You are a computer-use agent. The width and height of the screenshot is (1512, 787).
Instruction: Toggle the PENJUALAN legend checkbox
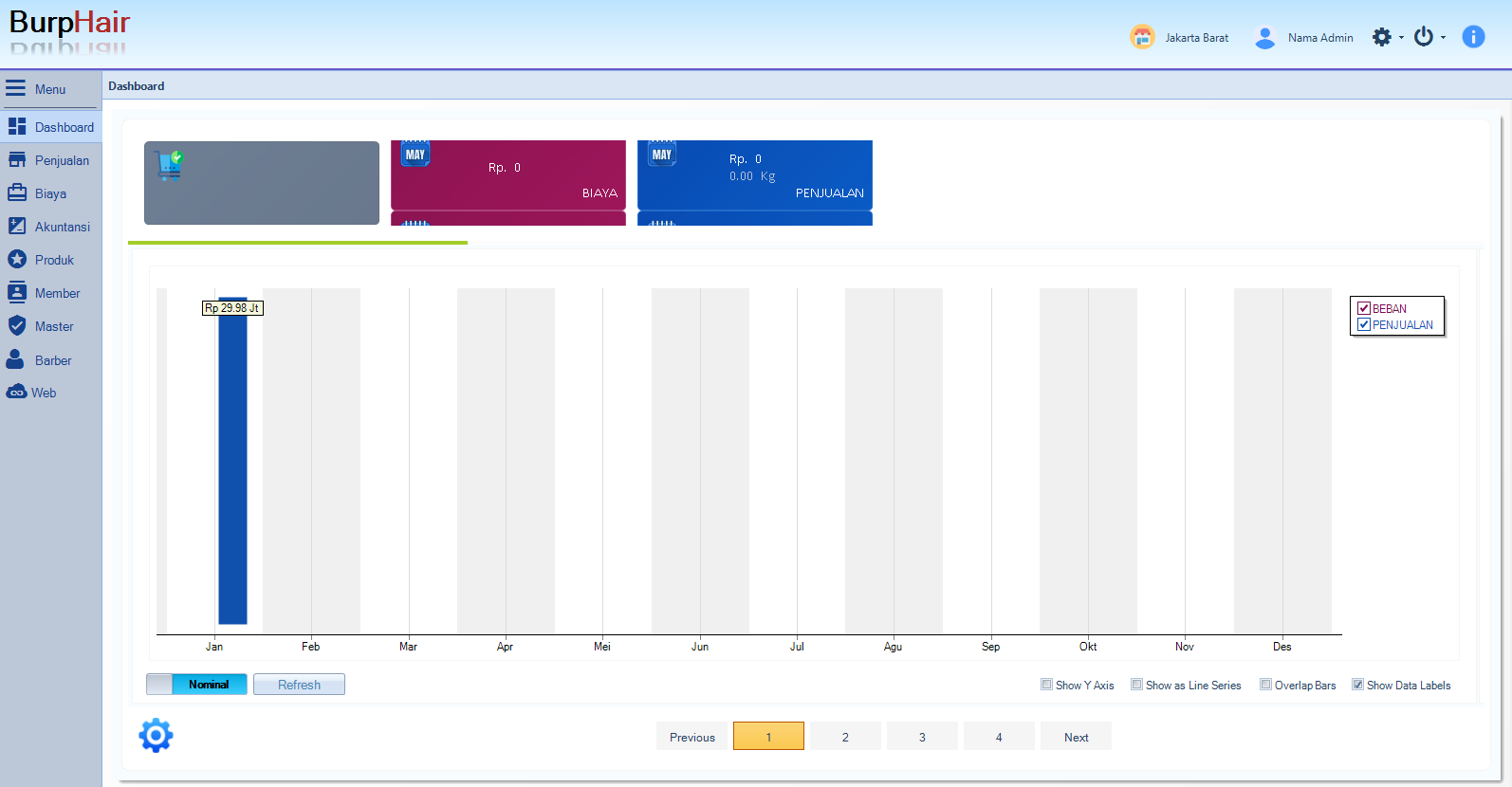click(1364, 324)
